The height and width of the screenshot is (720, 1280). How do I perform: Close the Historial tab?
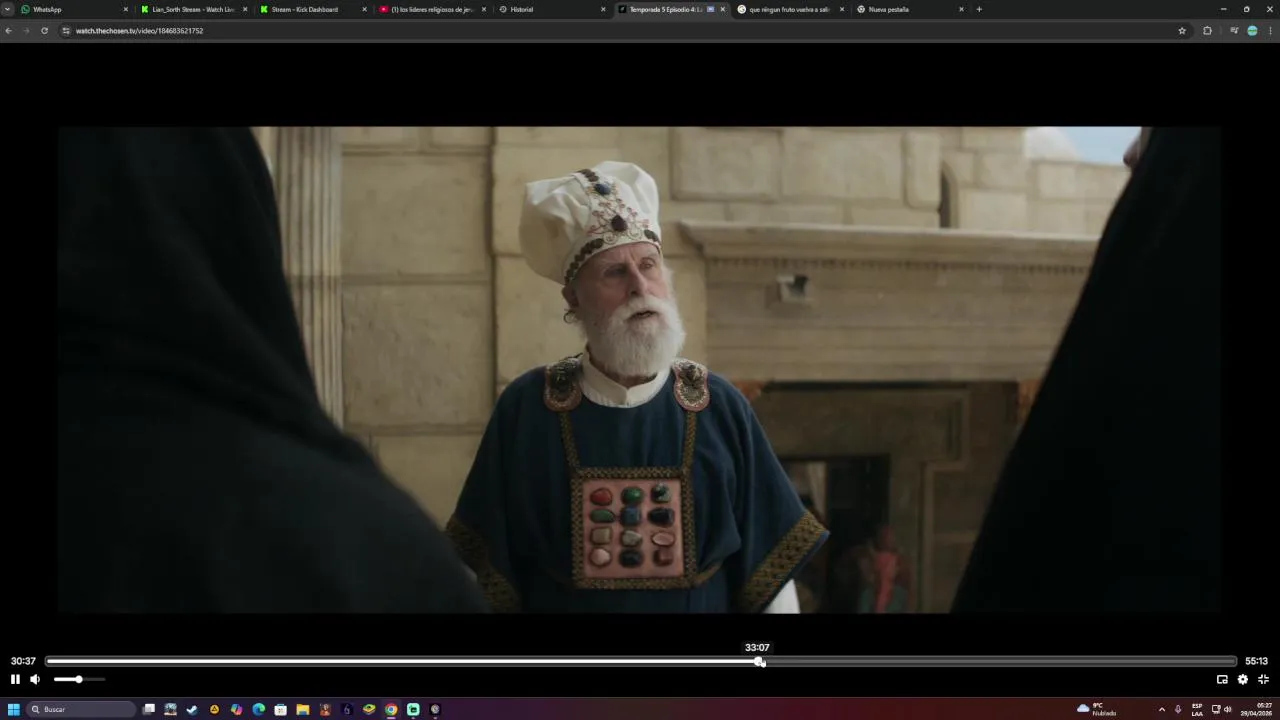pos(603,9)
